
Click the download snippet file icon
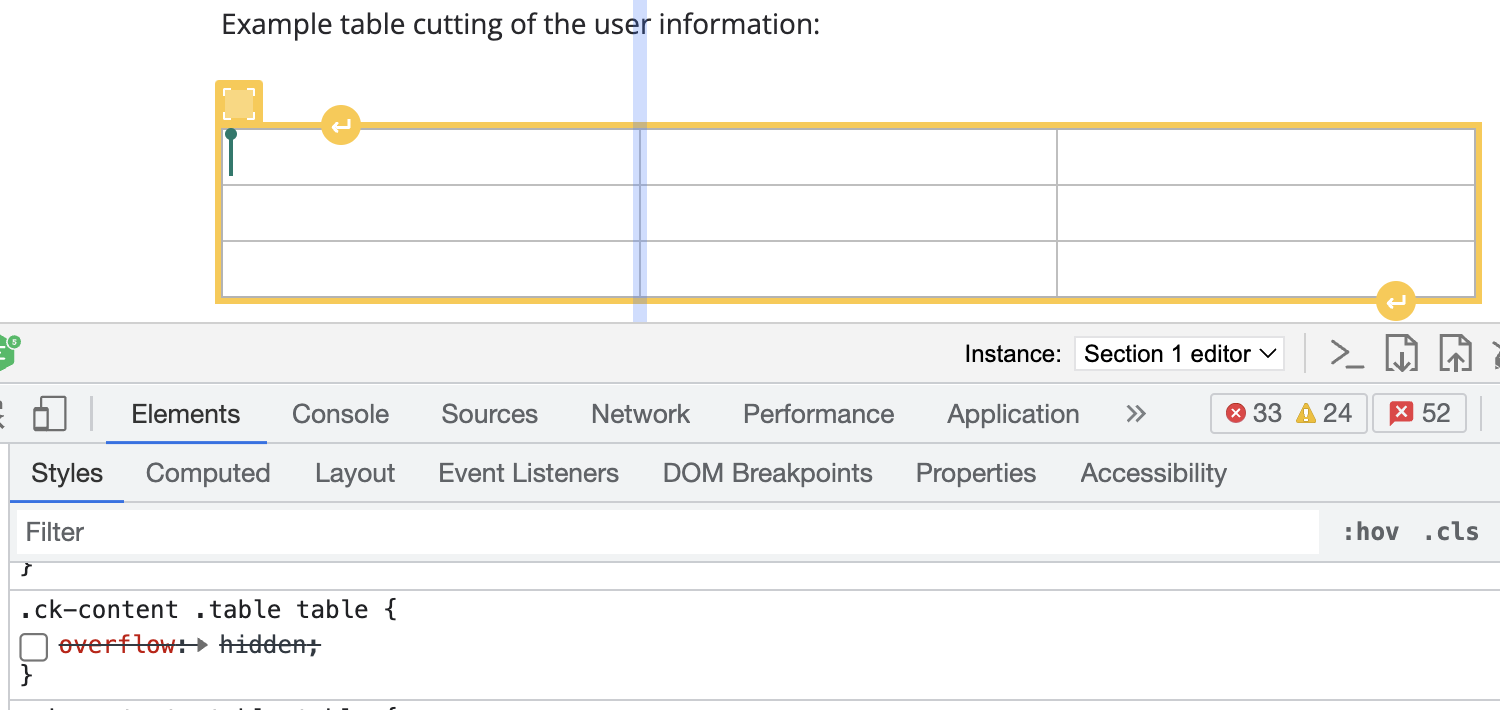pos(1402,353)
